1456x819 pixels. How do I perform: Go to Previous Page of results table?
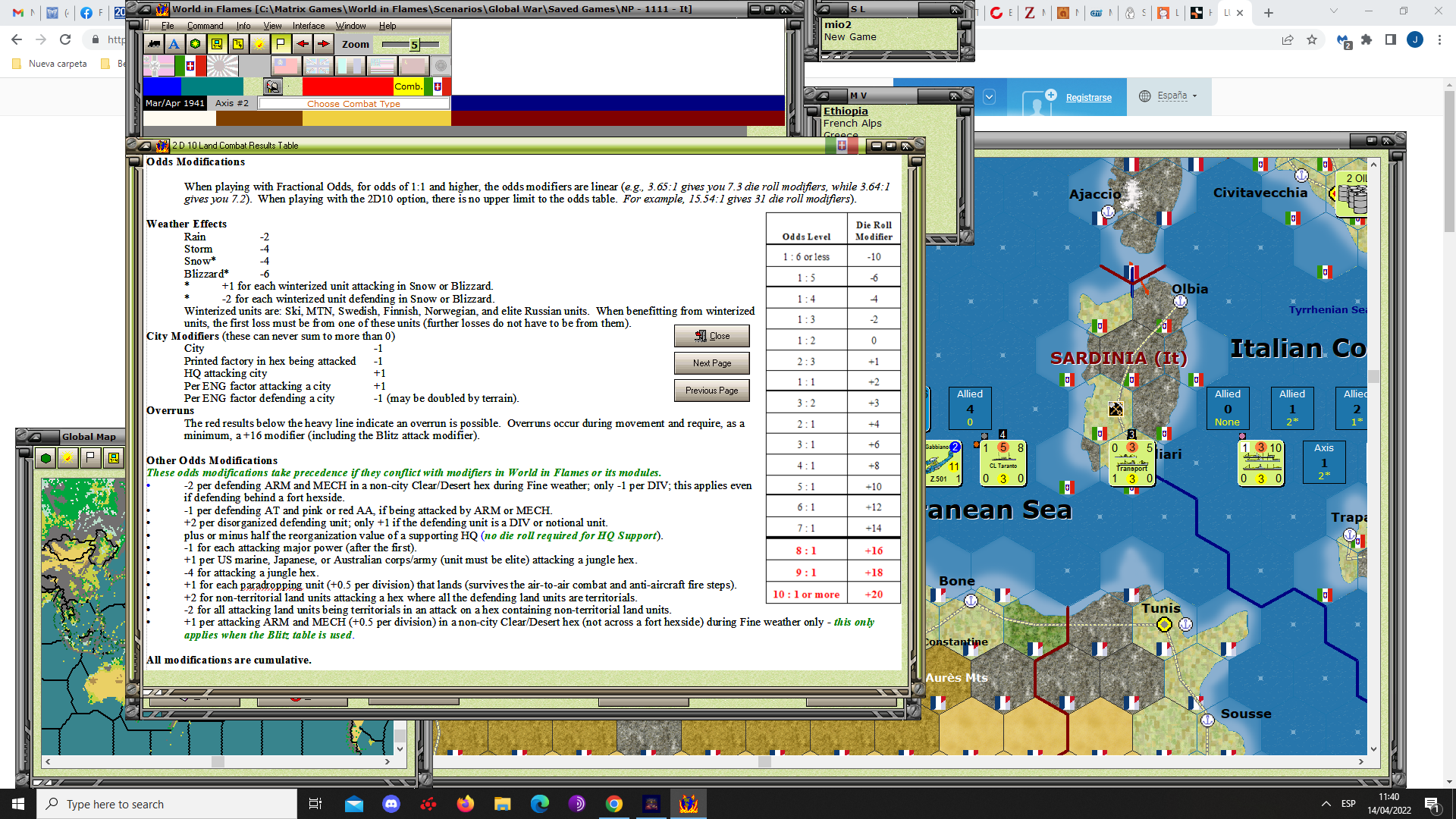tap(711, 391)
